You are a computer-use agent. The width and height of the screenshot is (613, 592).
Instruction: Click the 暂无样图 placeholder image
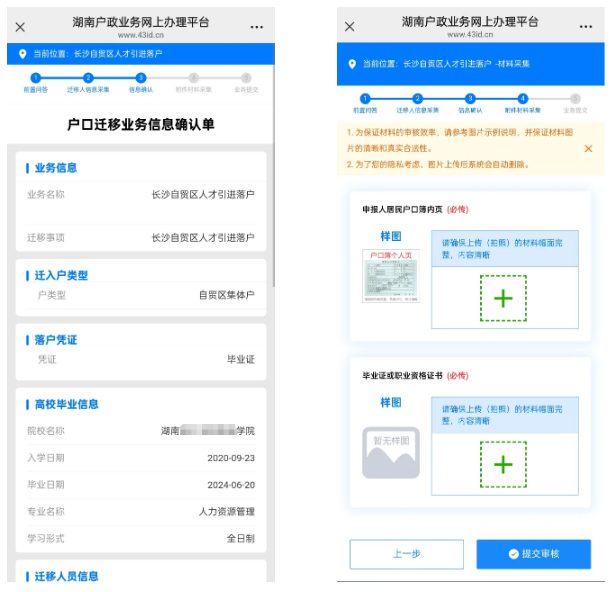point(391,452)
